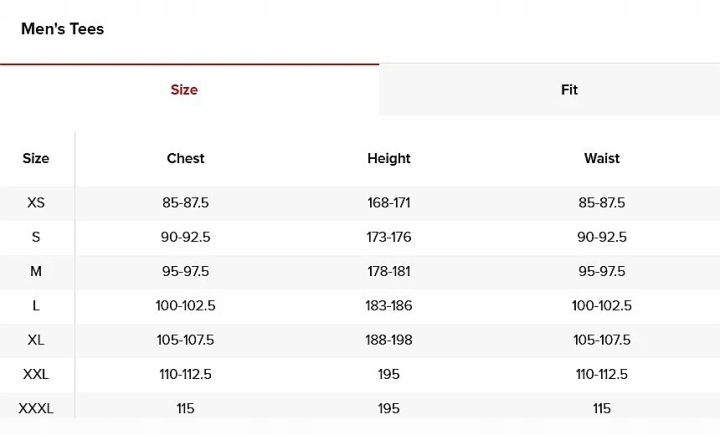Select the S size row label
The width and height of the screenshot is (720, 435).
(x=36, y=237)
